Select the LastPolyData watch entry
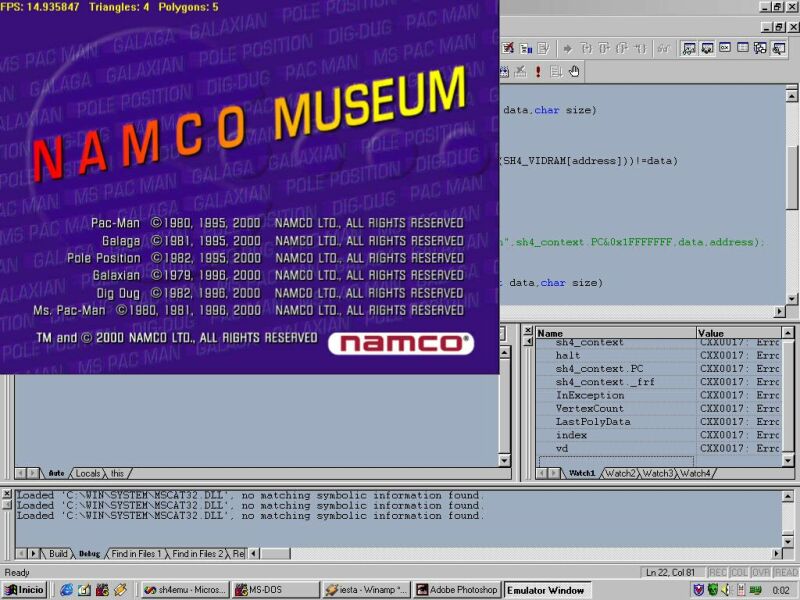 pyautogui.click(x=658, y=421)
